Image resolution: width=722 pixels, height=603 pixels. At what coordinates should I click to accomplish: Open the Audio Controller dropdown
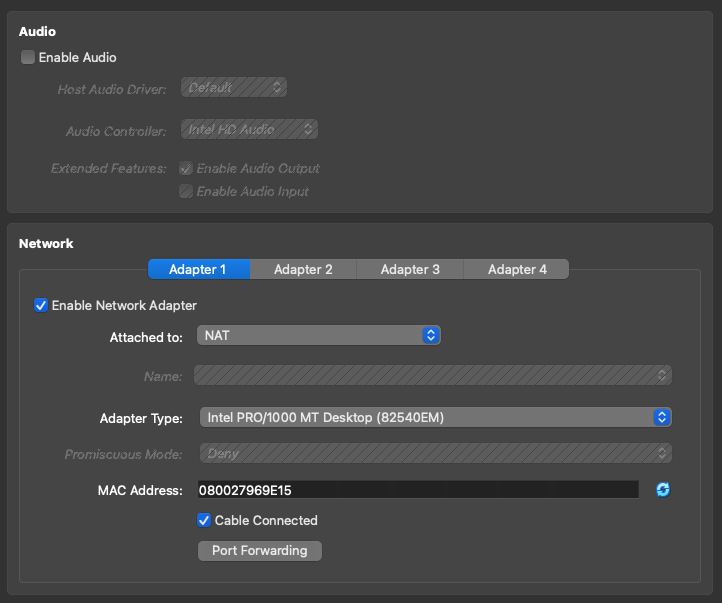click(x=249, y=129)
